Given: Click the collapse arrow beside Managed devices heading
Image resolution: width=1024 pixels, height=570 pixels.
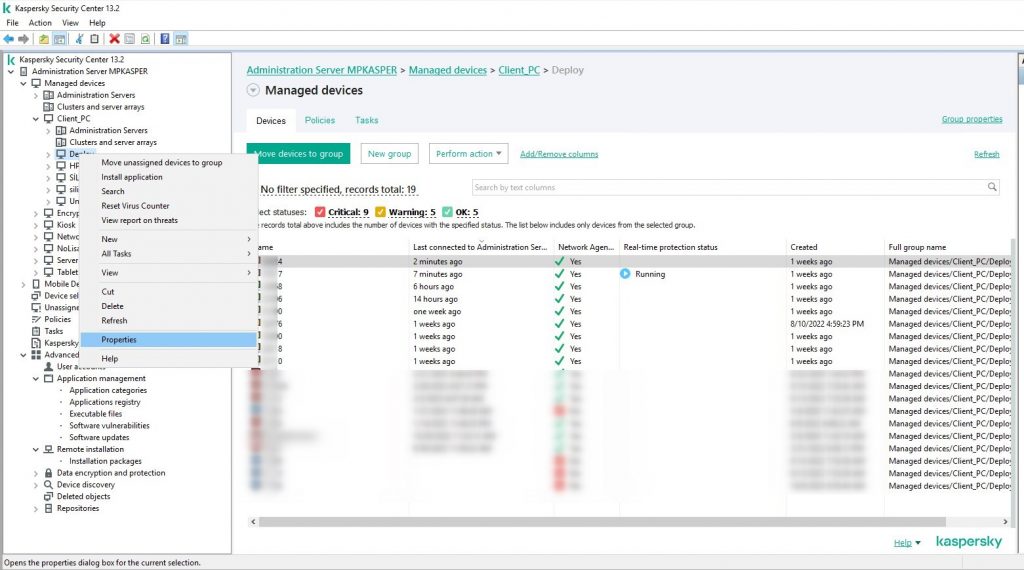Looking at the screenshot, I should click(253, 91).
